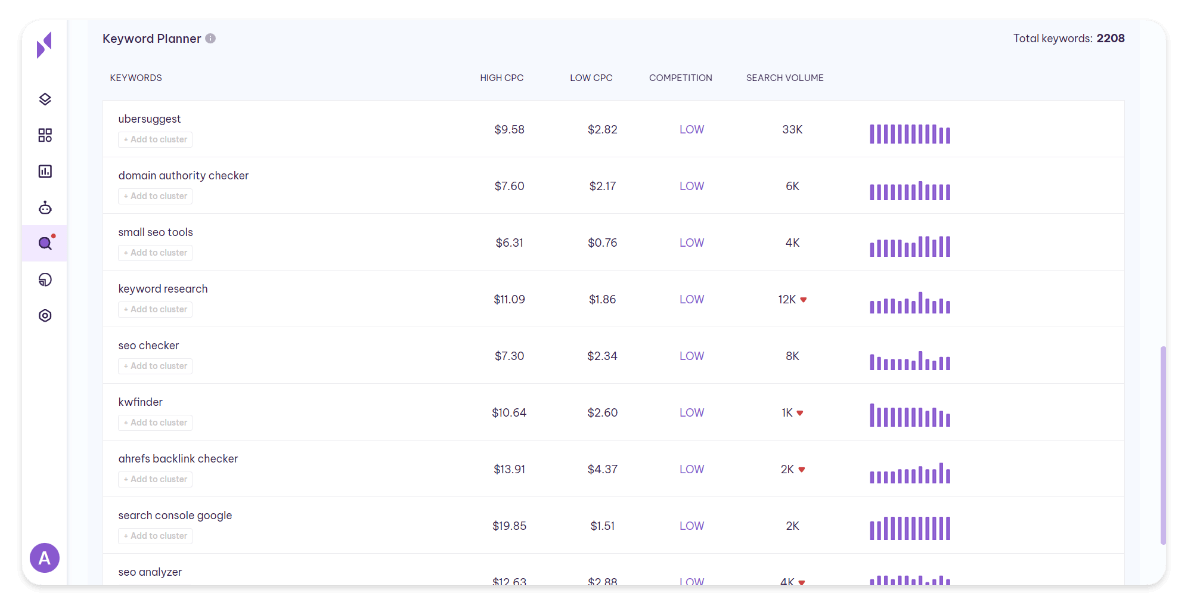This screenshot has height=605, width=1187.
Task: Sort by the SEARCH VOLUME column header
Action: [x=784, y=78]
